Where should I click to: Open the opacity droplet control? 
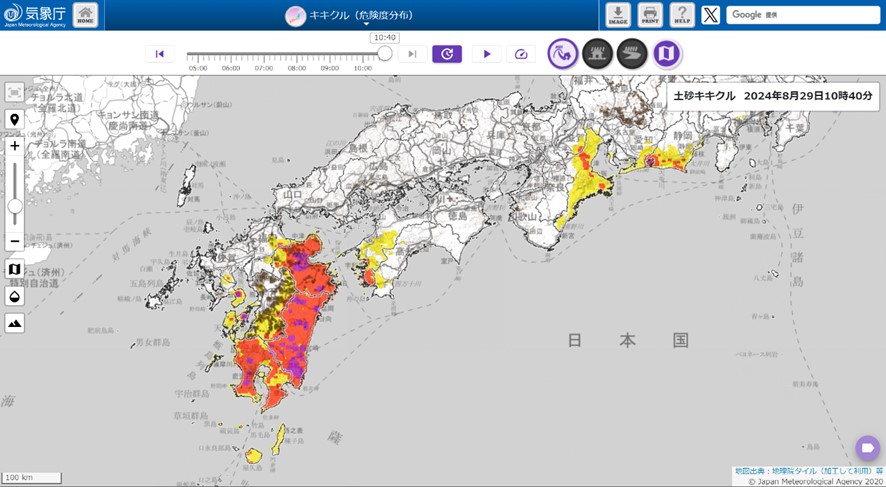pyautogui.click(x=15, y=296)
